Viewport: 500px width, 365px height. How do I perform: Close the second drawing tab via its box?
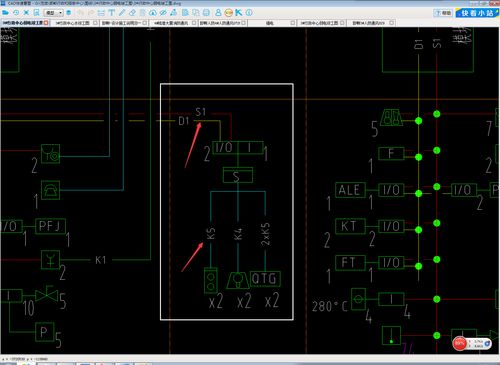click(x=95, y=23)
